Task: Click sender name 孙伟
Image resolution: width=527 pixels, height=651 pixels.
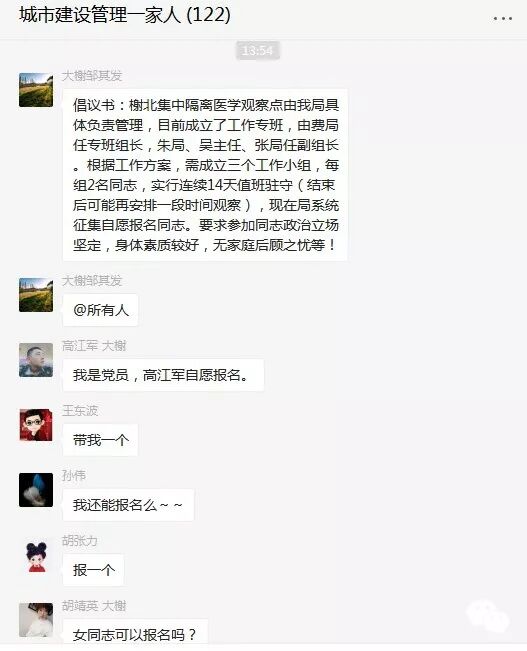Action: 74,476
